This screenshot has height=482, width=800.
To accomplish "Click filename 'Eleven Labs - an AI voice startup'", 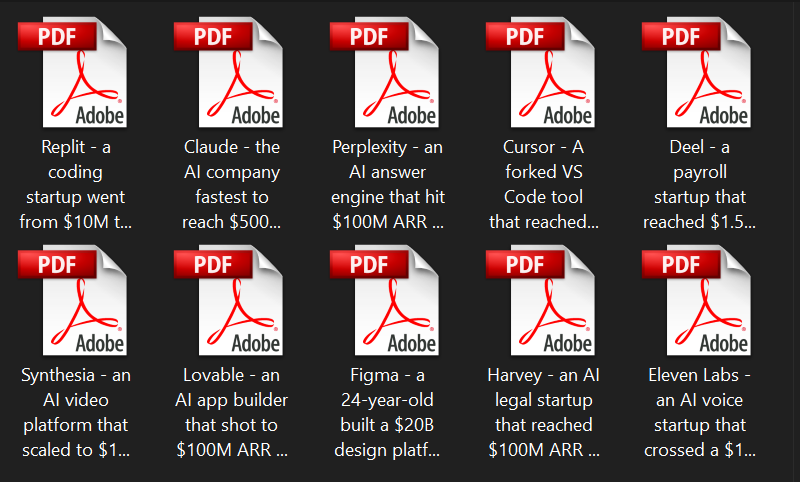I will click(699, 413).
